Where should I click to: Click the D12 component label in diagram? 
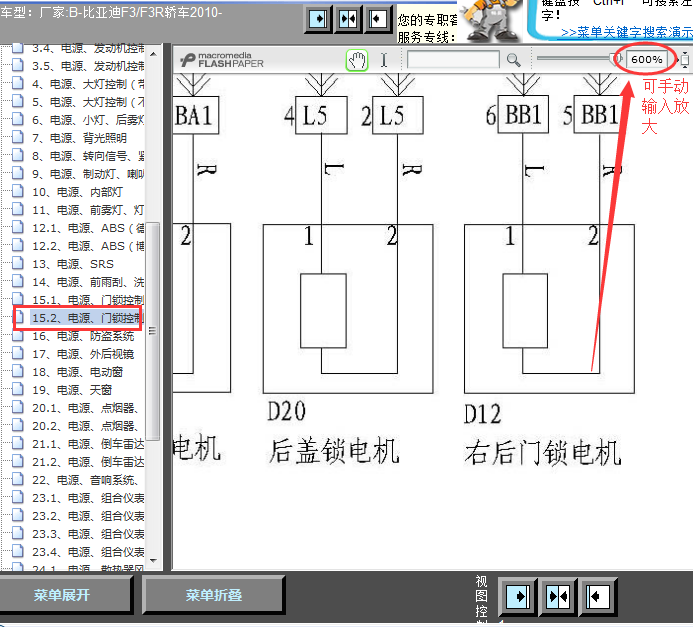pyautogui.click(x=482, y=414)
